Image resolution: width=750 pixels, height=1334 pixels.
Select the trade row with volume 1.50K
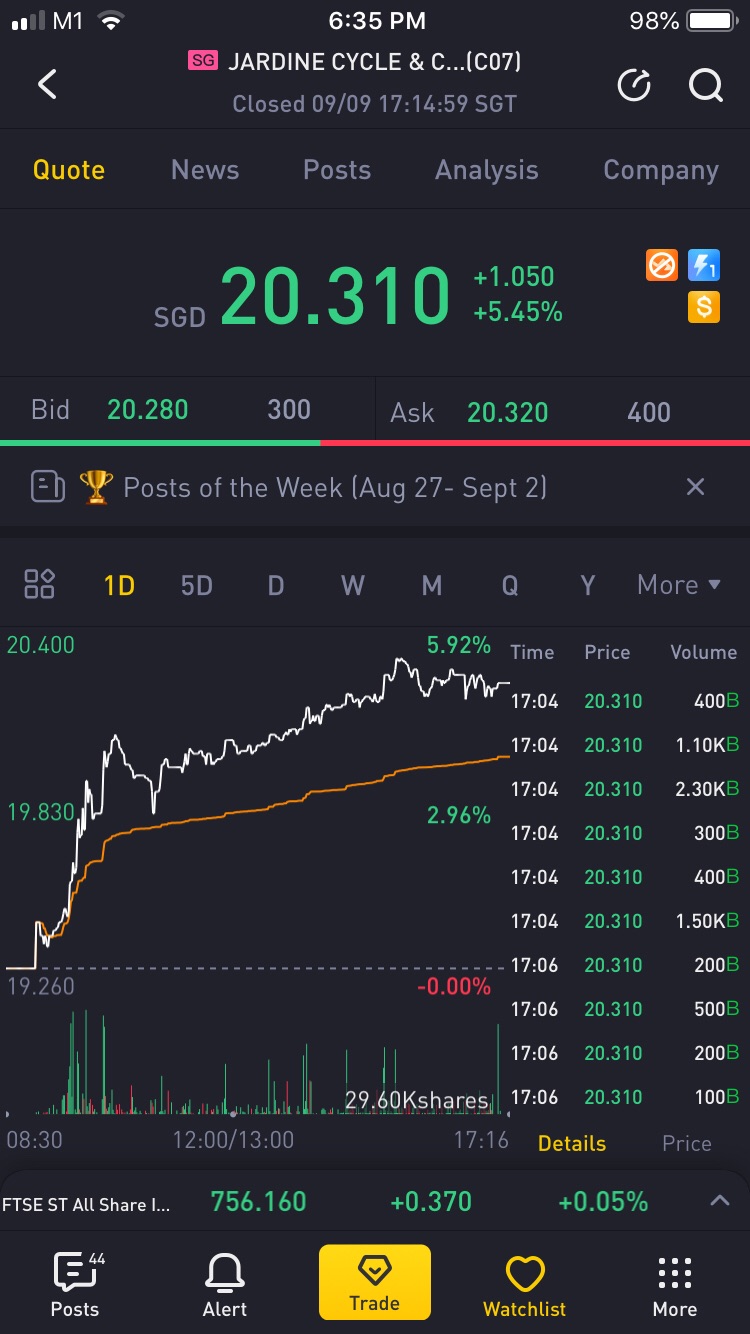pos(625,921)
